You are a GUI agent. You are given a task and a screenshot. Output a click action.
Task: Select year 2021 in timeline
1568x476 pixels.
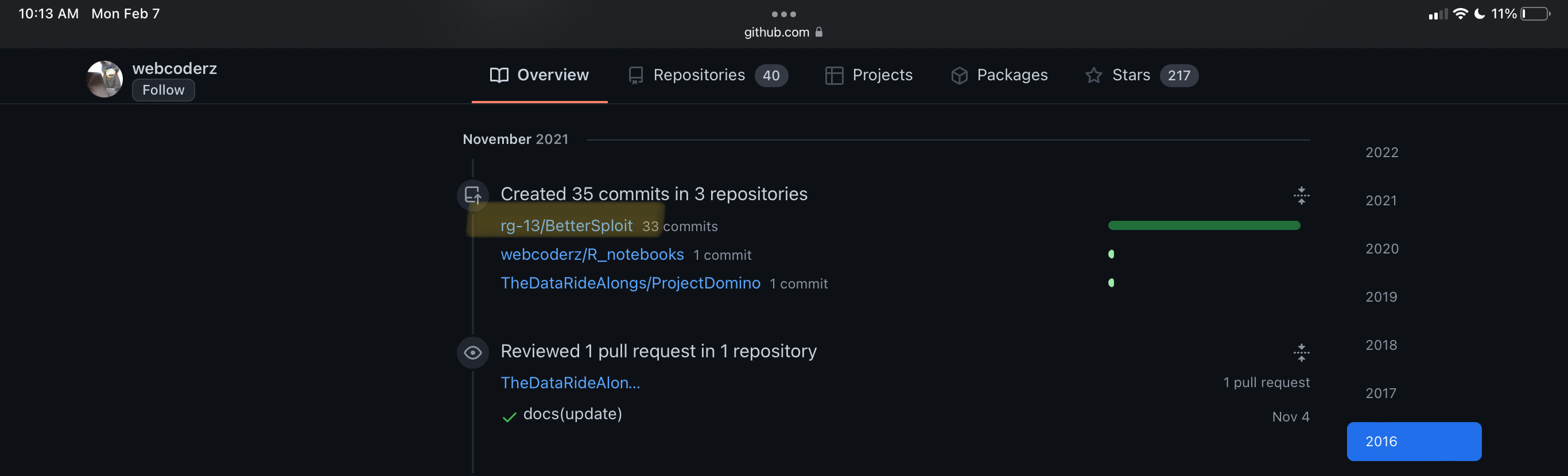[1381, 200]
